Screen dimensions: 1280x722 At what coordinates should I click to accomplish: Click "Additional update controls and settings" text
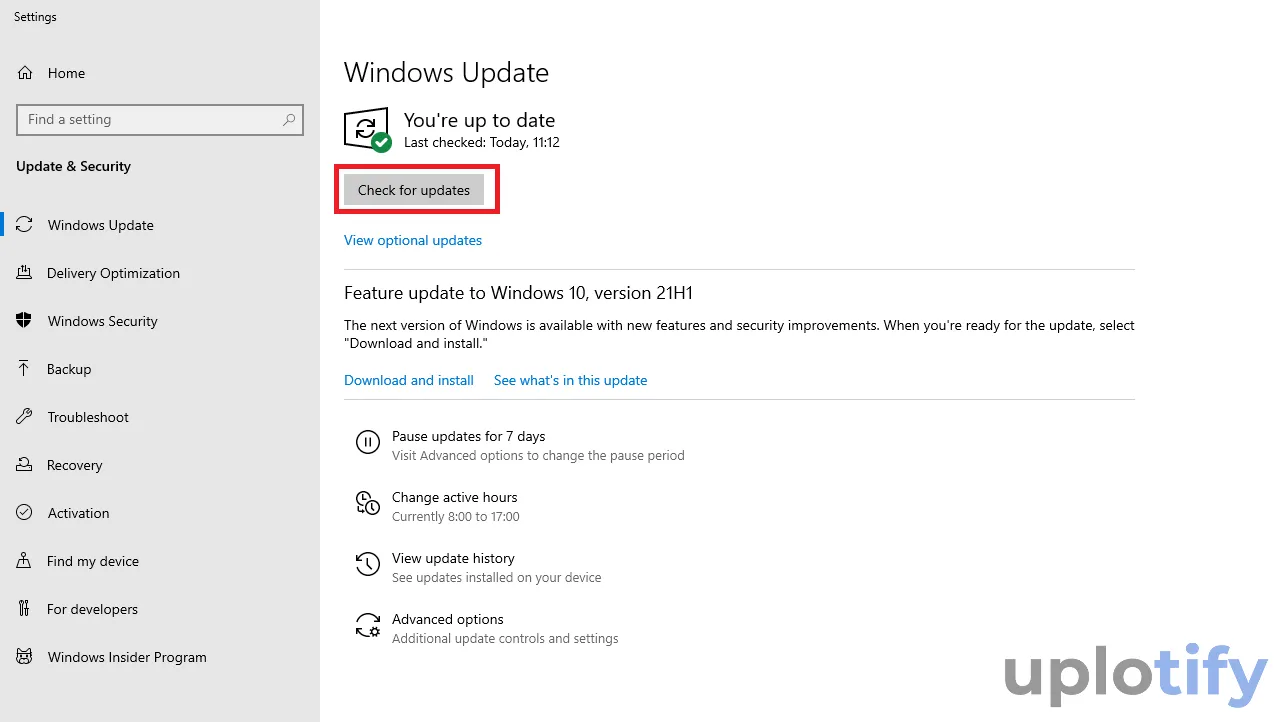click(x=505, y=639)
